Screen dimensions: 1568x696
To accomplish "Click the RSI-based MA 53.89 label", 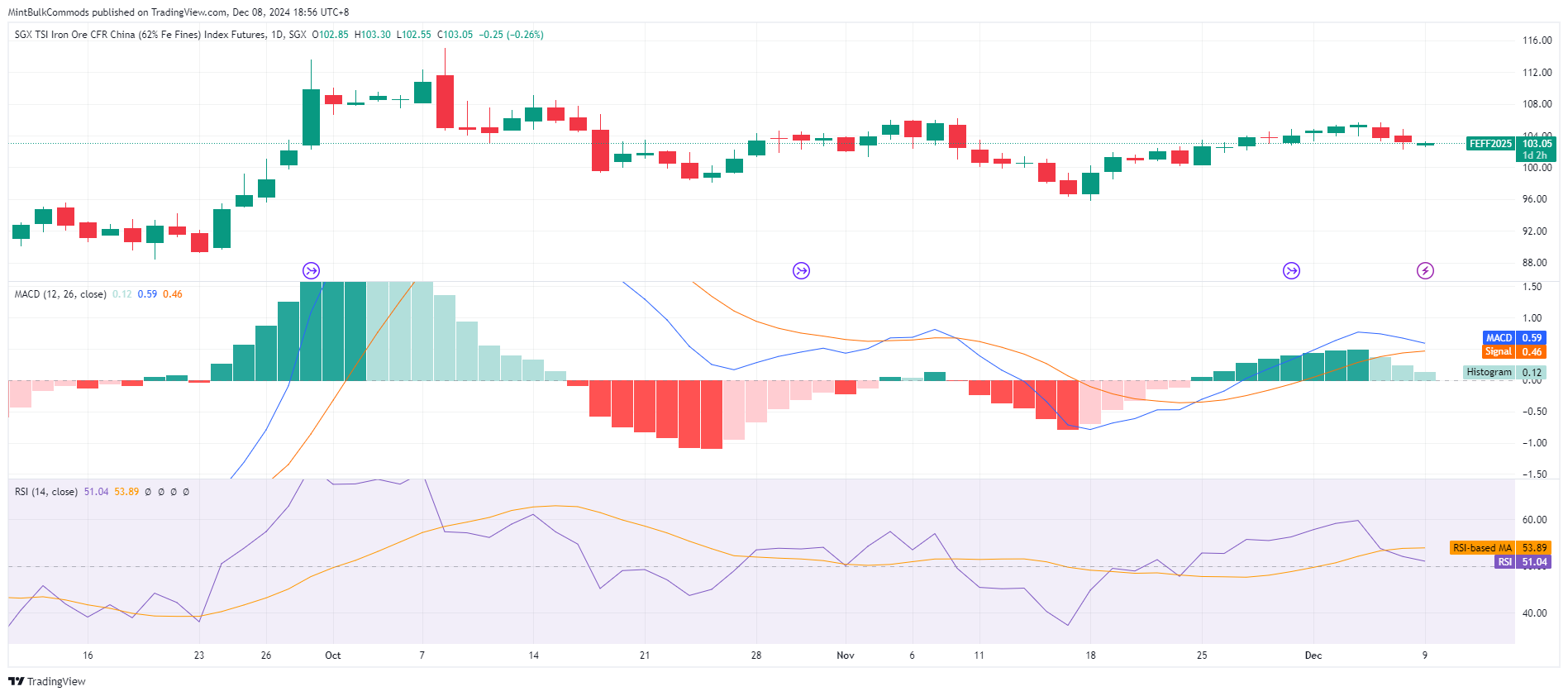I will [x=1500, y=548].
